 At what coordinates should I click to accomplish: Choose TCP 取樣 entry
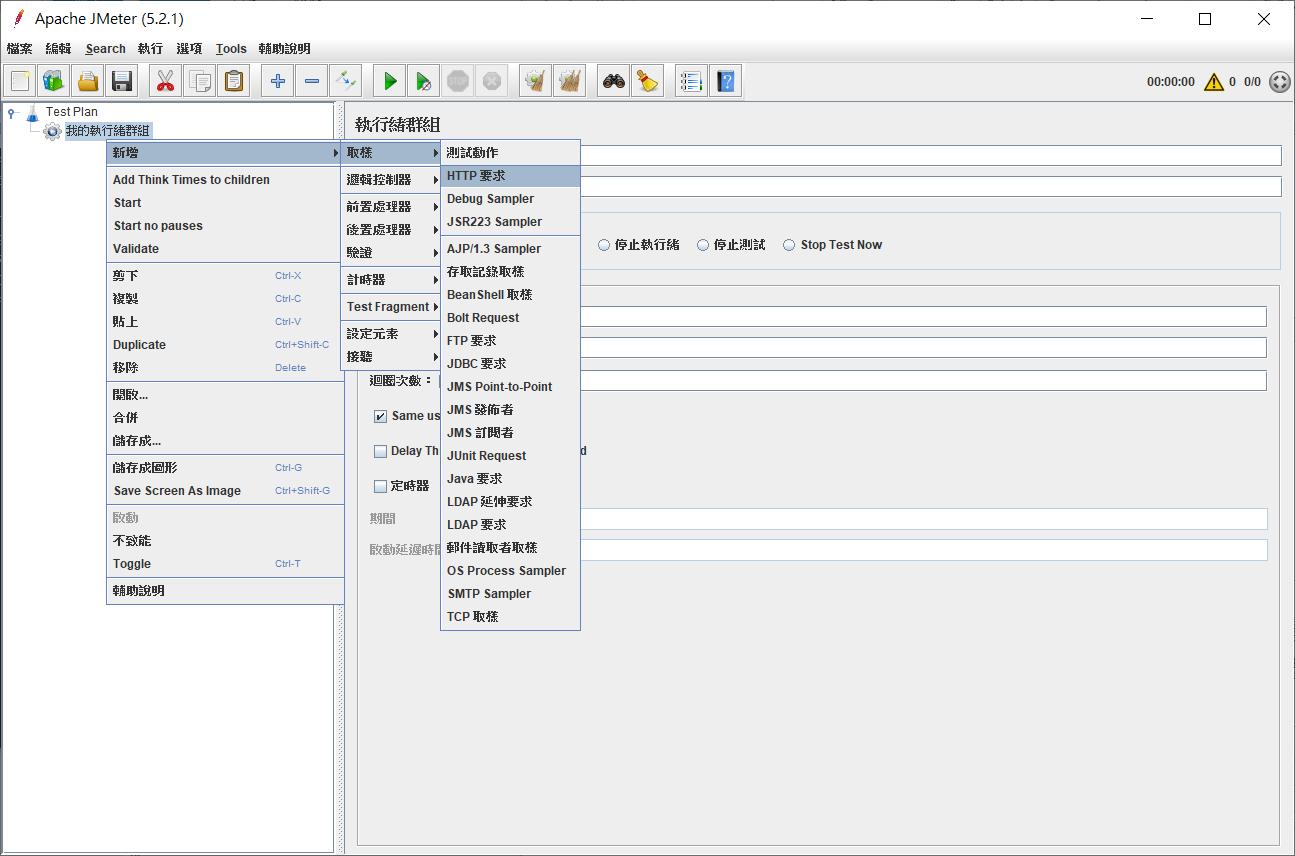click(x=510, y=617)
